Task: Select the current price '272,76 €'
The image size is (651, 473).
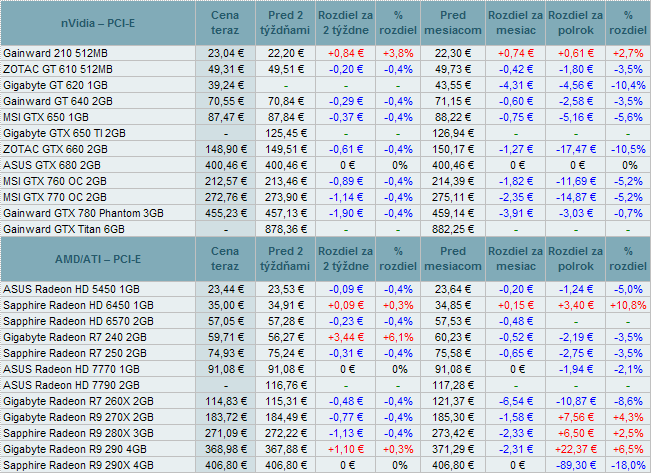Action: 226,197
